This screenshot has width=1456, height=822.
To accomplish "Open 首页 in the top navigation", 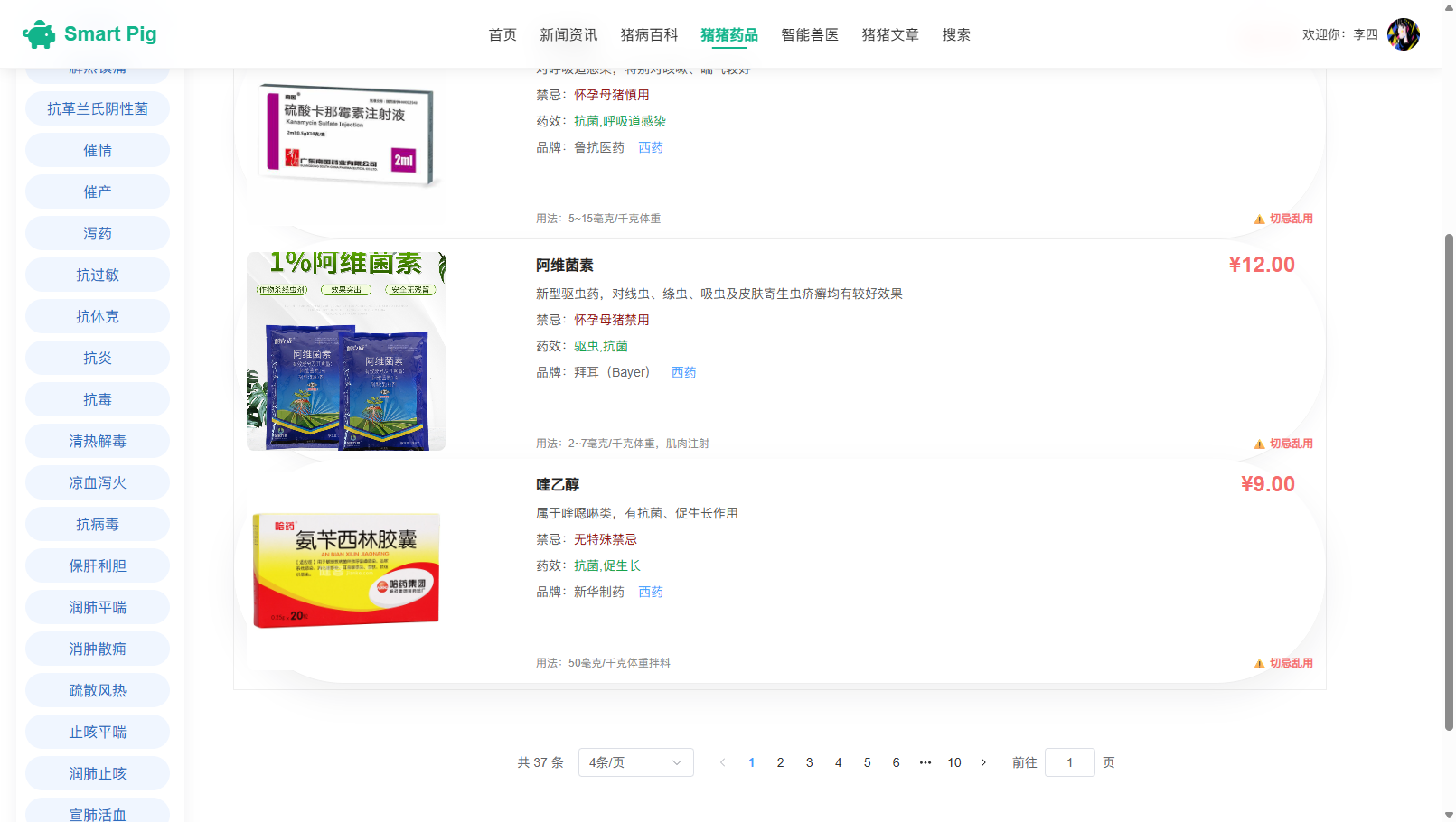I will (503, 34).
